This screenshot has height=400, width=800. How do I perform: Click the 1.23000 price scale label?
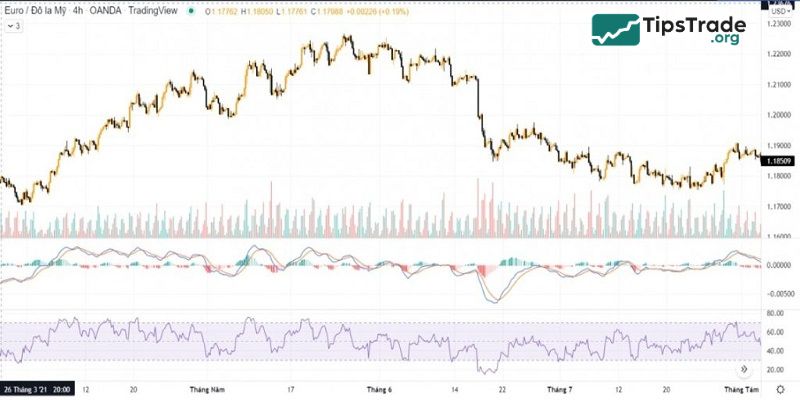click(x=778, y=24)
